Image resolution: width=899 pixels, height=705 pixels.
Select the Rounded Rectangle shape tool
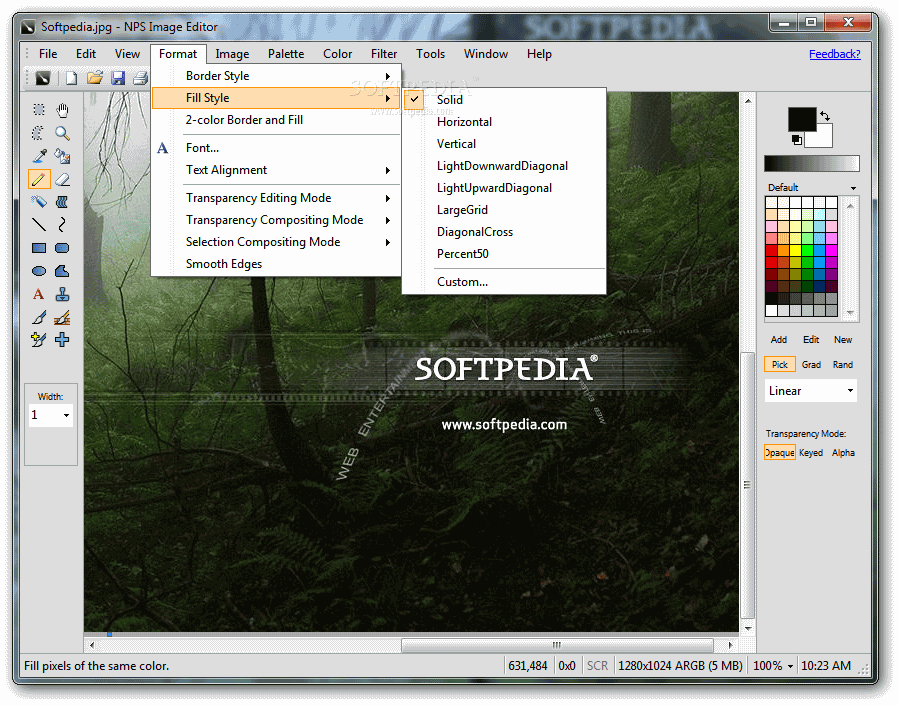click(62, 248)
